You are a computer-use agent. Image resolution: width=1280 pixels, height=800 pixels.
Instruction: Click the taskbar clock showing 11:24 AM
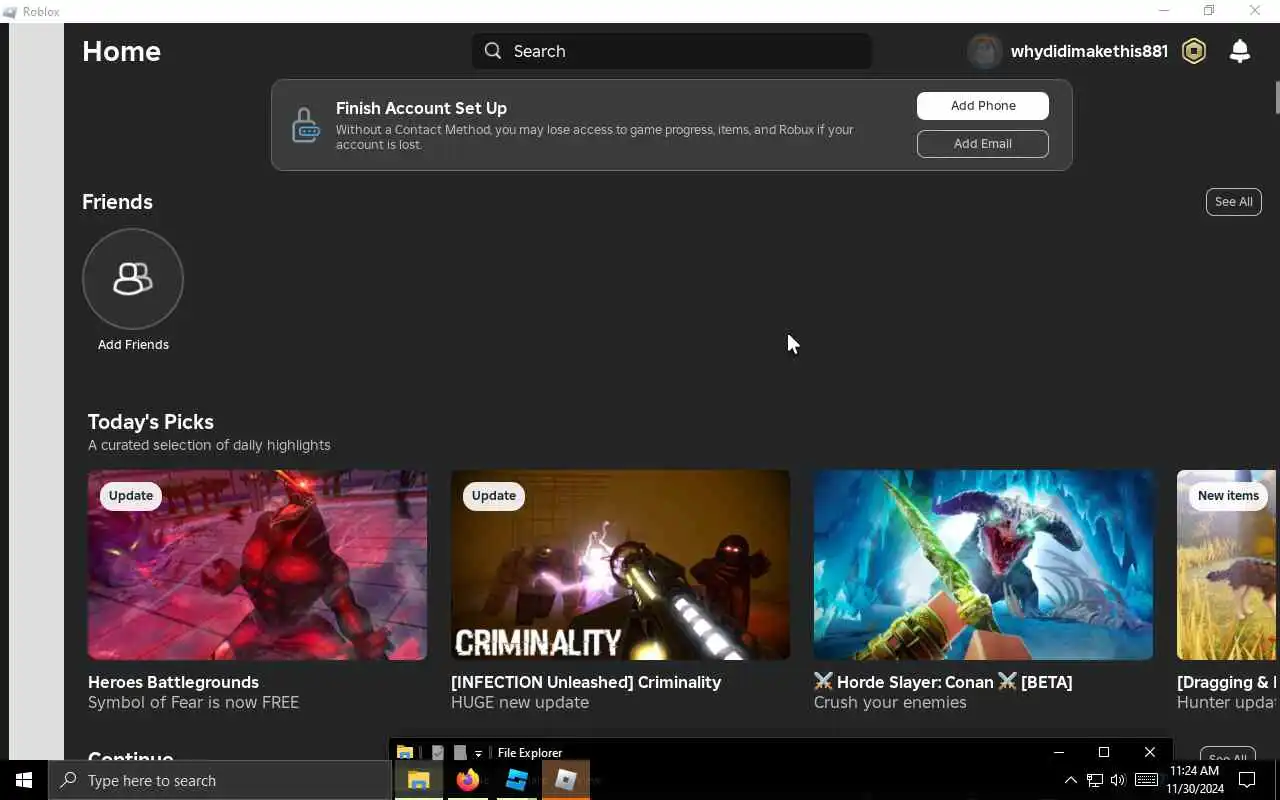point(1194,780)
